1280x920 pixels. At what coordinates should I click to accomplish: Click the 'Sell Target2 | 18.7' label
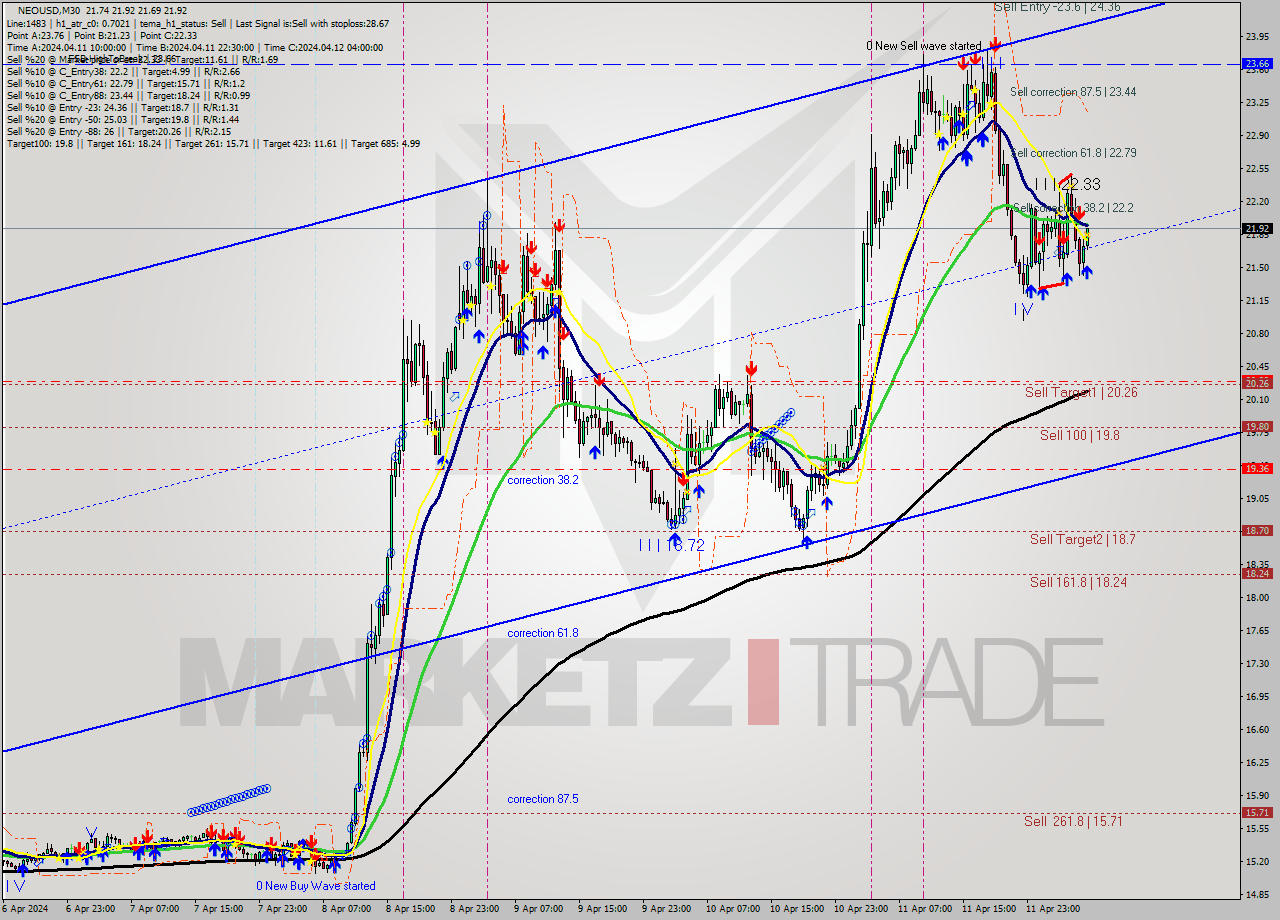pos(1082,540)
